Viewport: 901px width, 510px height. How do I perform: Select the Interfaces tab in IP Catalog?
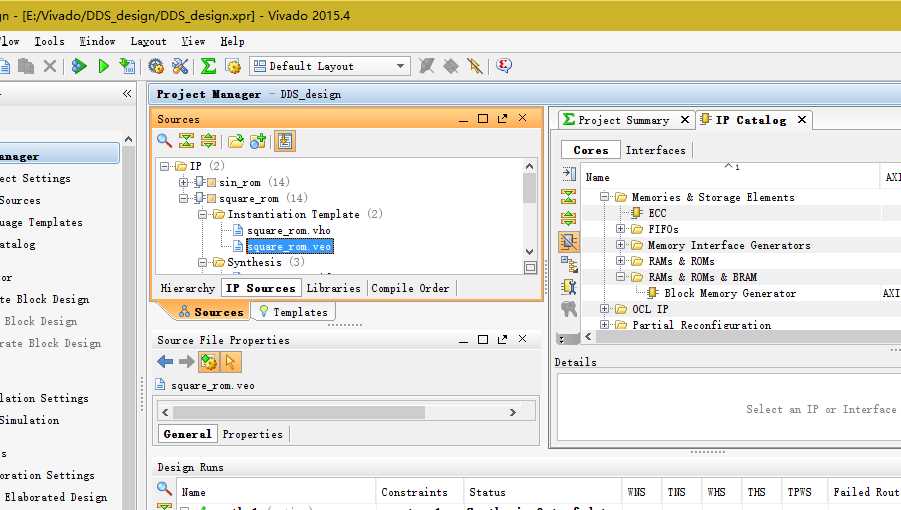pos(655,150)
